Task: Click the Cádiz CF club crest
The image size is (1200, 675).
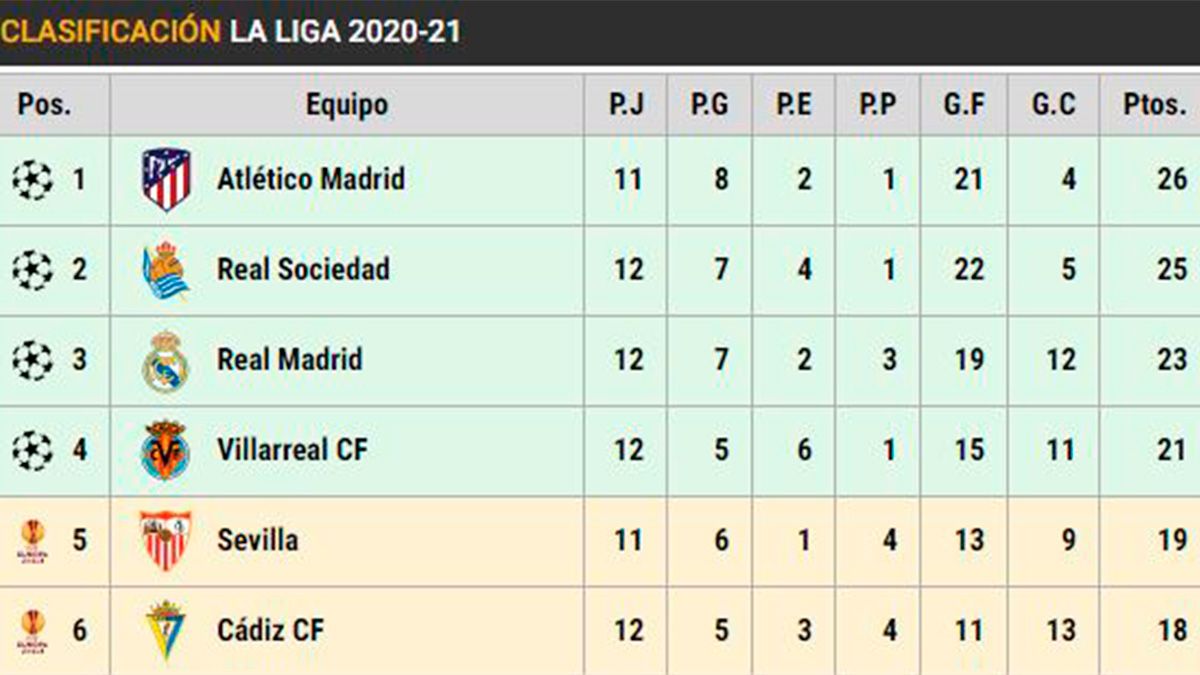Action: 166,630
